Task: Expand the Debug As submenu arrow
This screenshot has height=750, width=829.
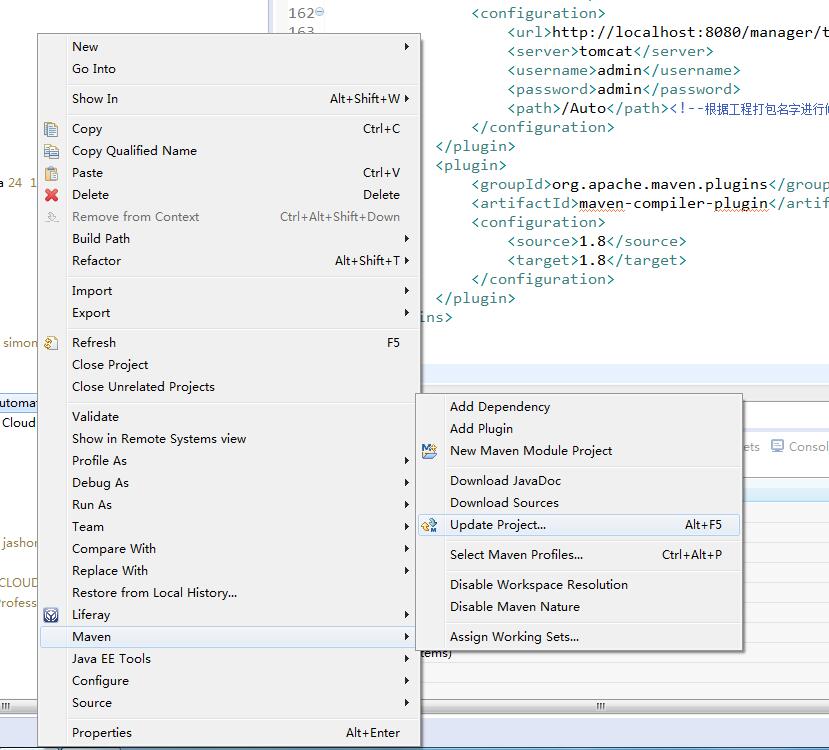Action: pyautogui.click(x=407, y=482)
